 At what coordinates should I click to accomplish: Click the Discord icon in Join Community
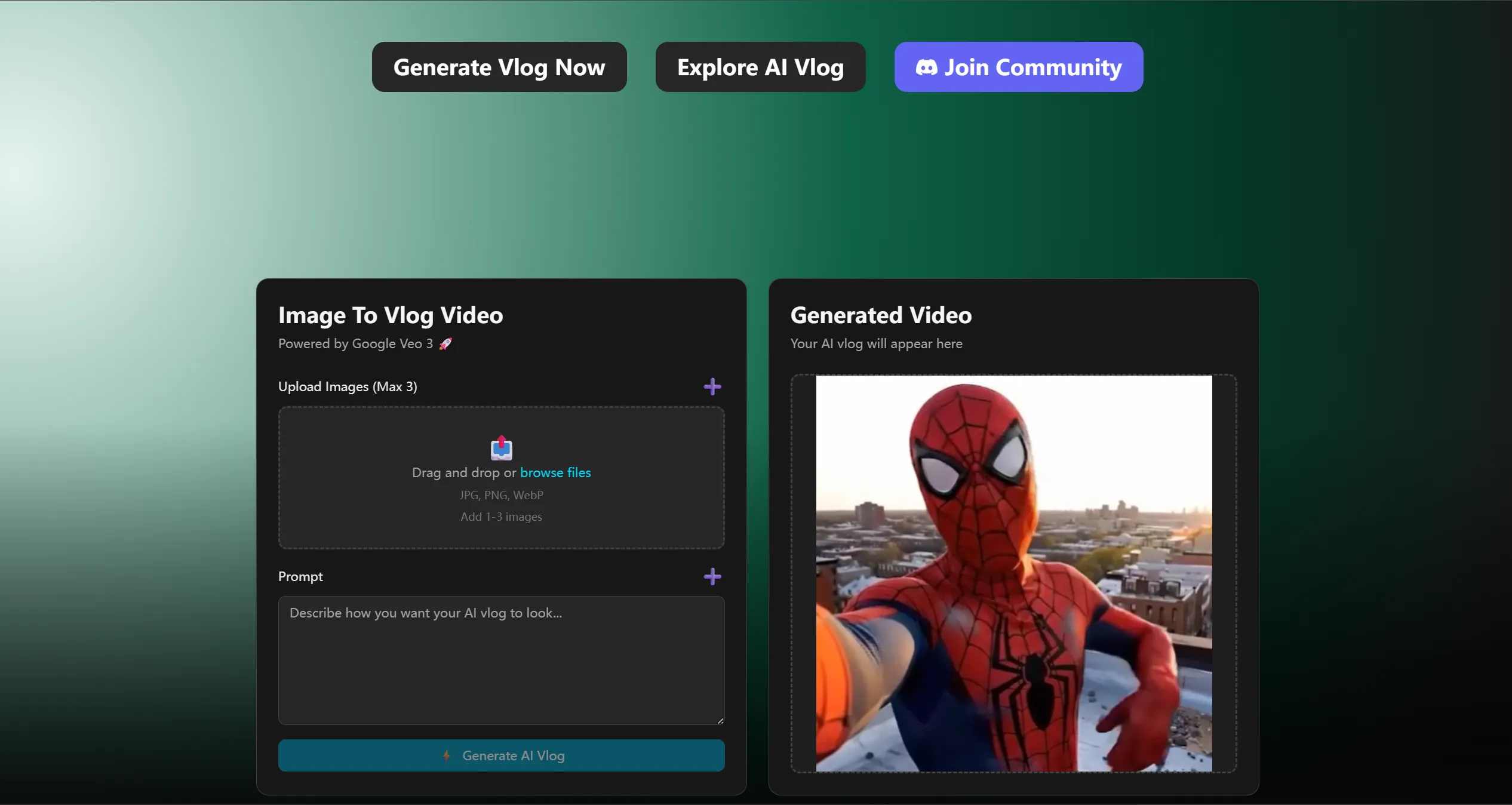pyautogui.click(x=926, y=67)
